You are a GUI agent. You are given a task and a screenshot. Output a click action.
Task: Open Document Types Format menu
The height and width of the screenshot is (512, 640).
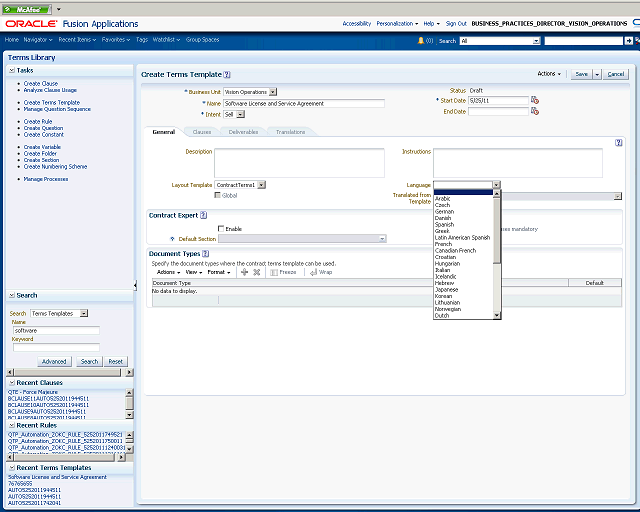219,272
